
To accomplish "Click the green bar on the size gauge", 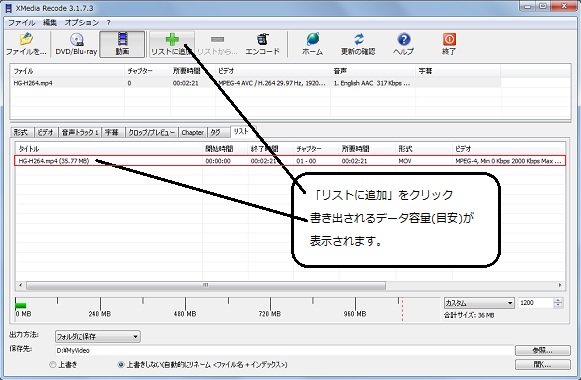I will [x=21, y=306].
